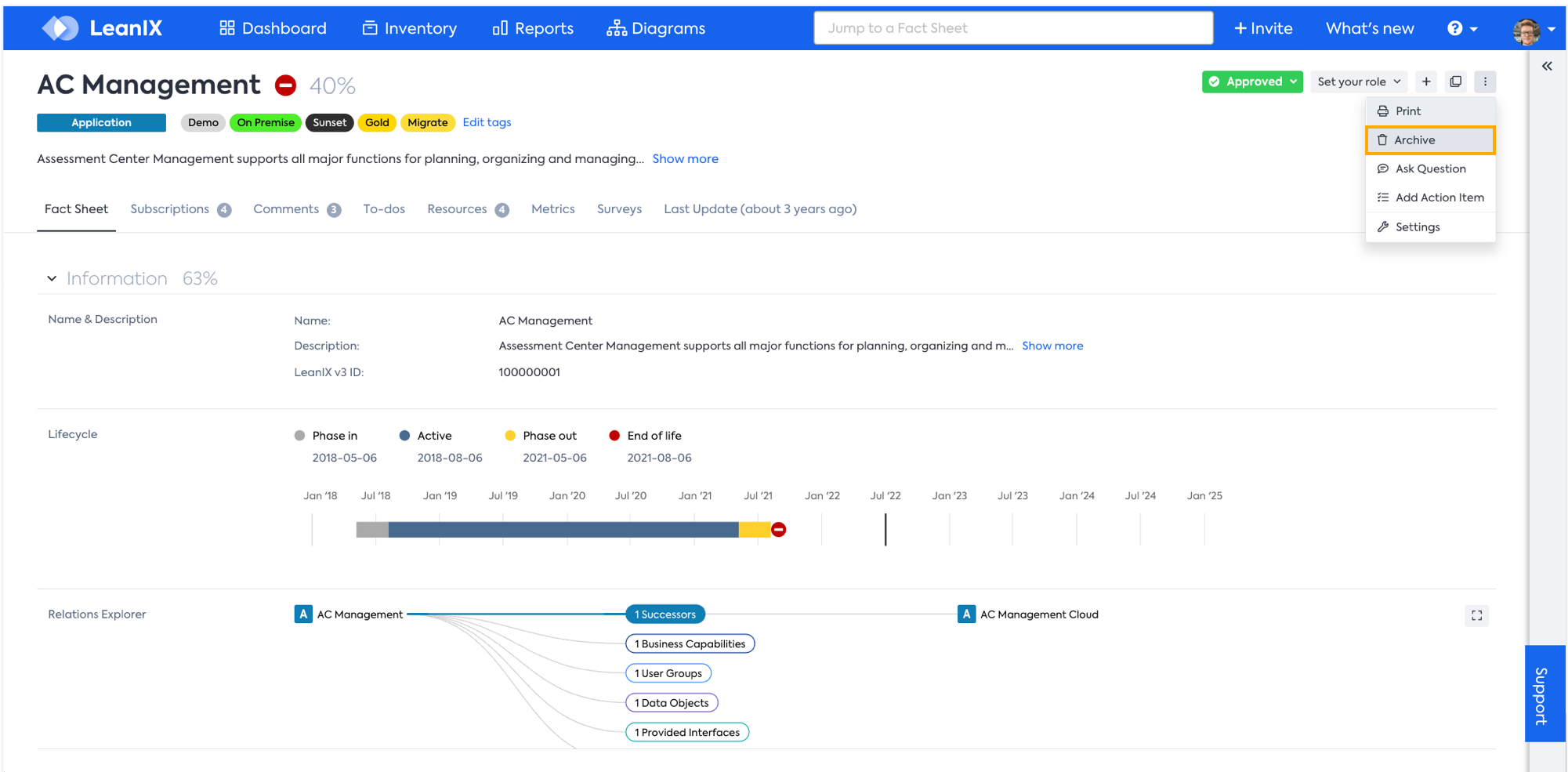Open the three-dot more actions menu
This screenshot has width=1568, height=772.
point(1485,82)
